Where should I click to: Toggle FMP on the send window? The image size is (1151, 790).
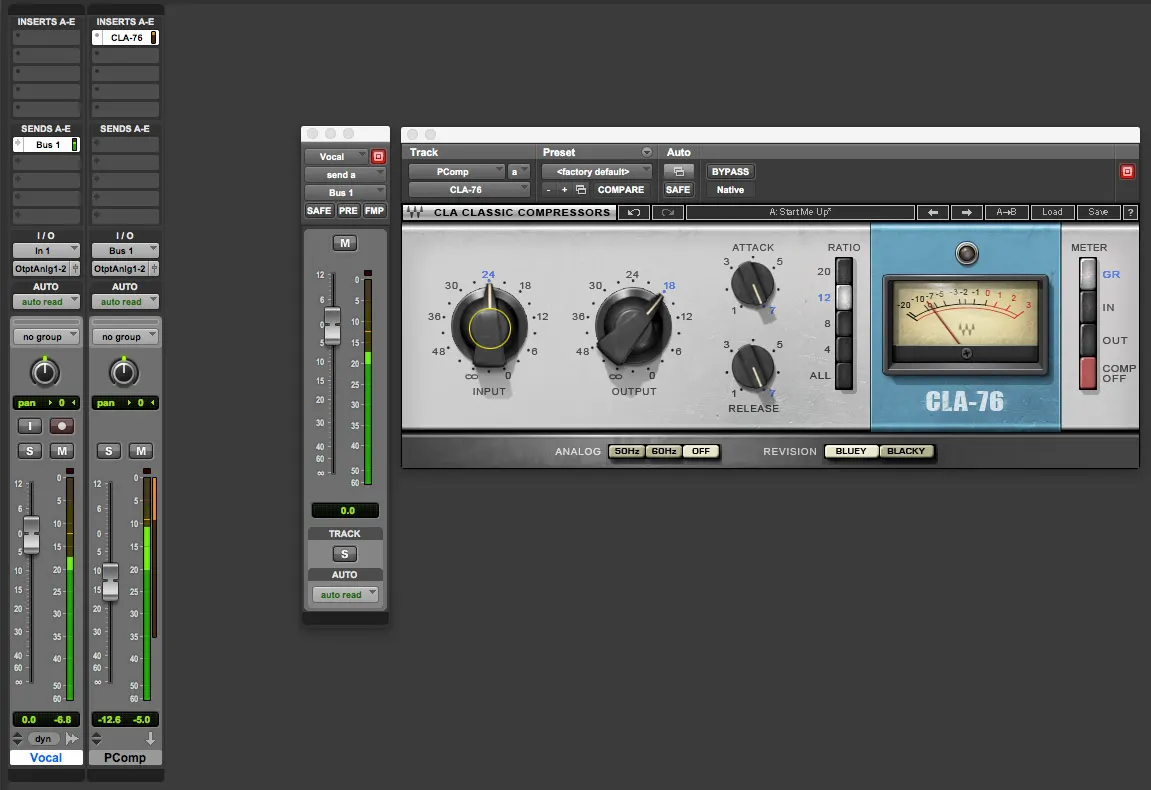(x=374, y=211)
